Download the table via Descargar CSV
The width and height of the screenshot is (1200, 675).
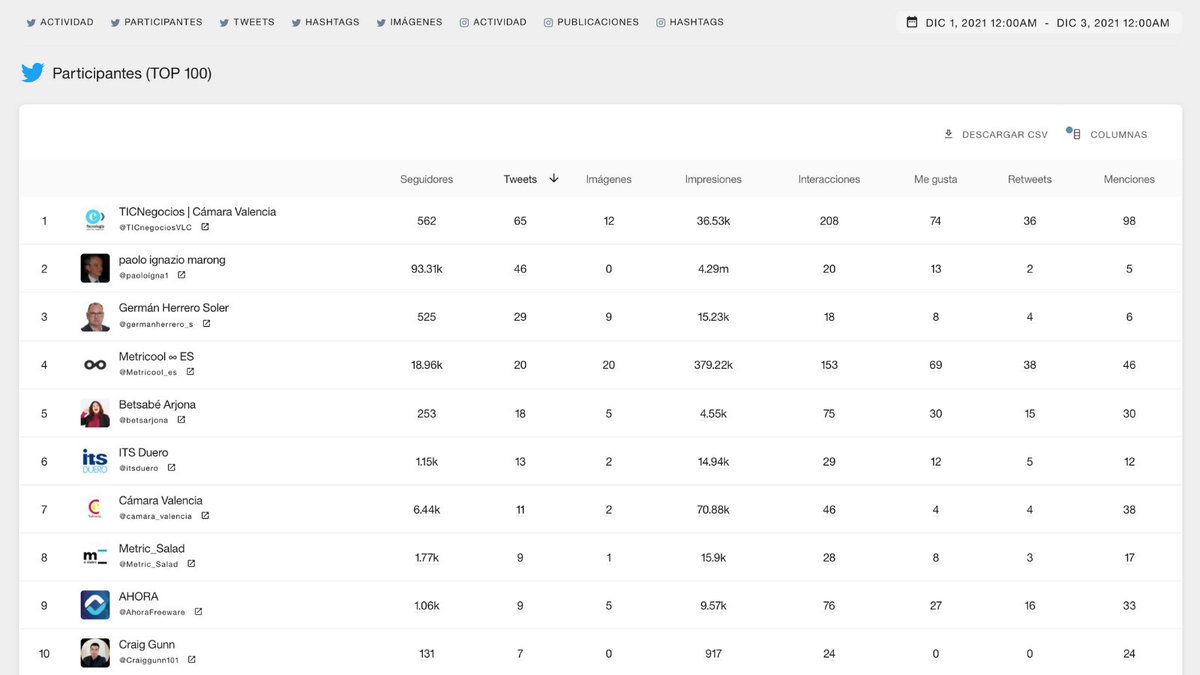click(x=996, y=134)
